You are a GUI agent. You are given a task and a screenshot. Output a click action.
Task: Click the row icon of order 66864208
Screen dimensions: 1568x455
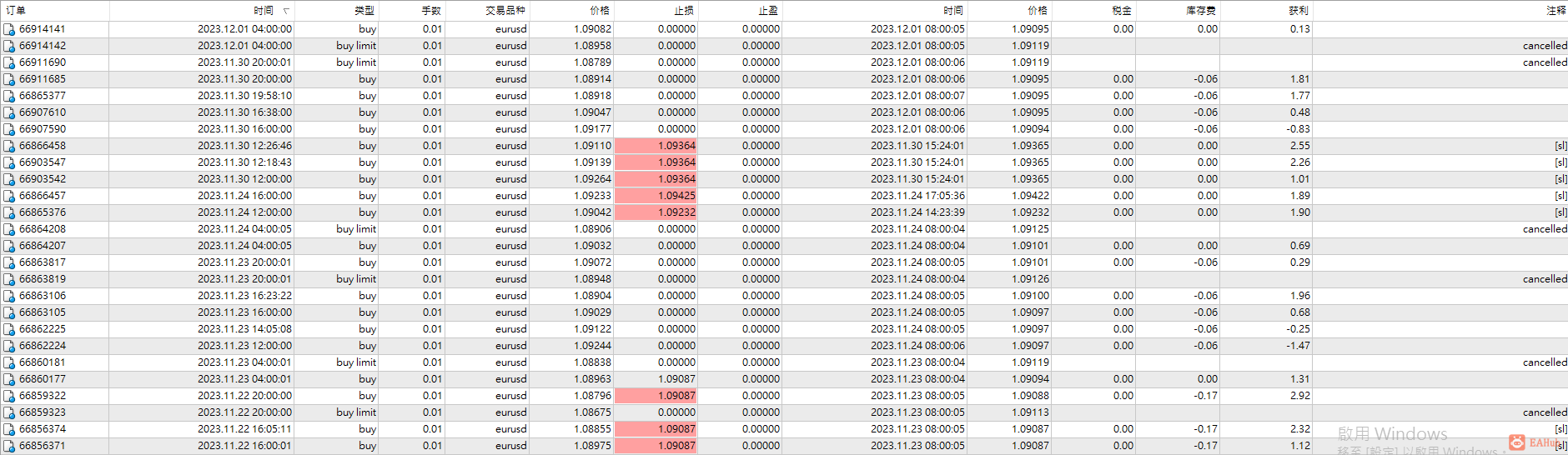point(9,229)
